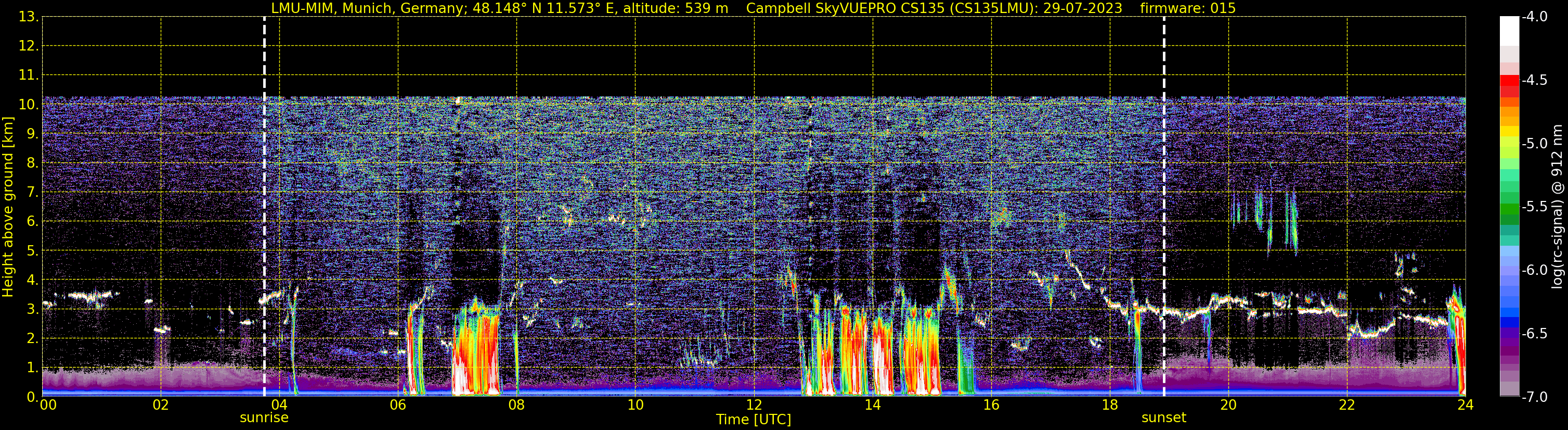Click the 'sunrise' label below the time axis

pyautogui.click(x=264, y=418)
